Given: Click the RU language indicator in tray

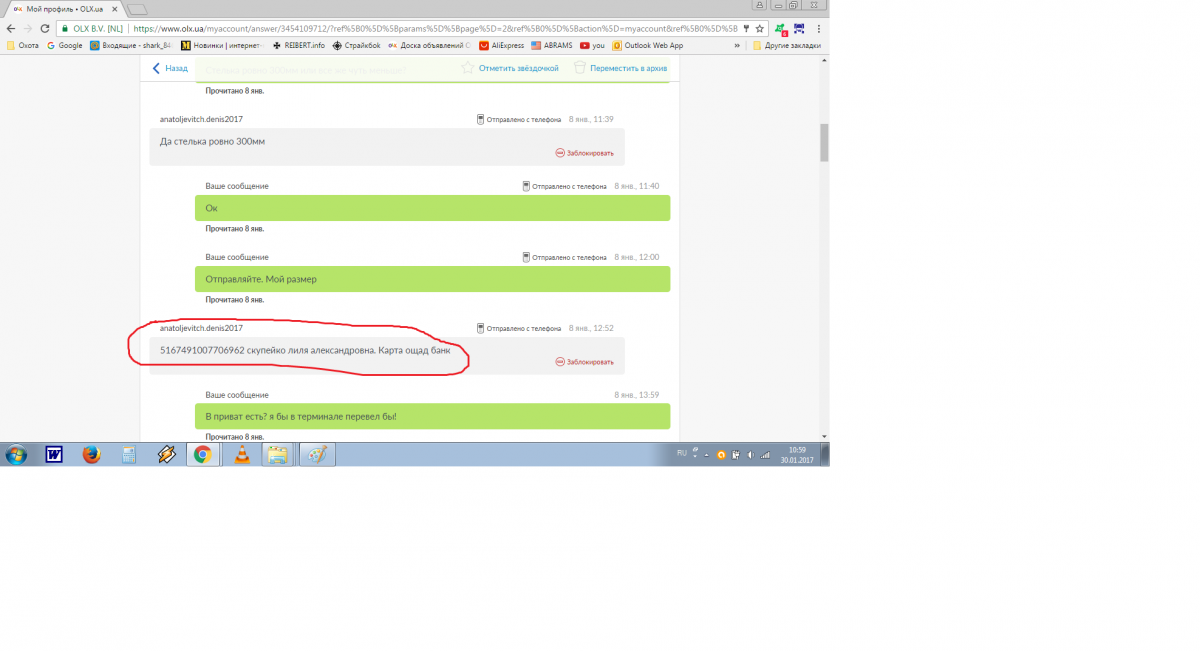Looking at the screenshot, I should (x=682, y=453).
